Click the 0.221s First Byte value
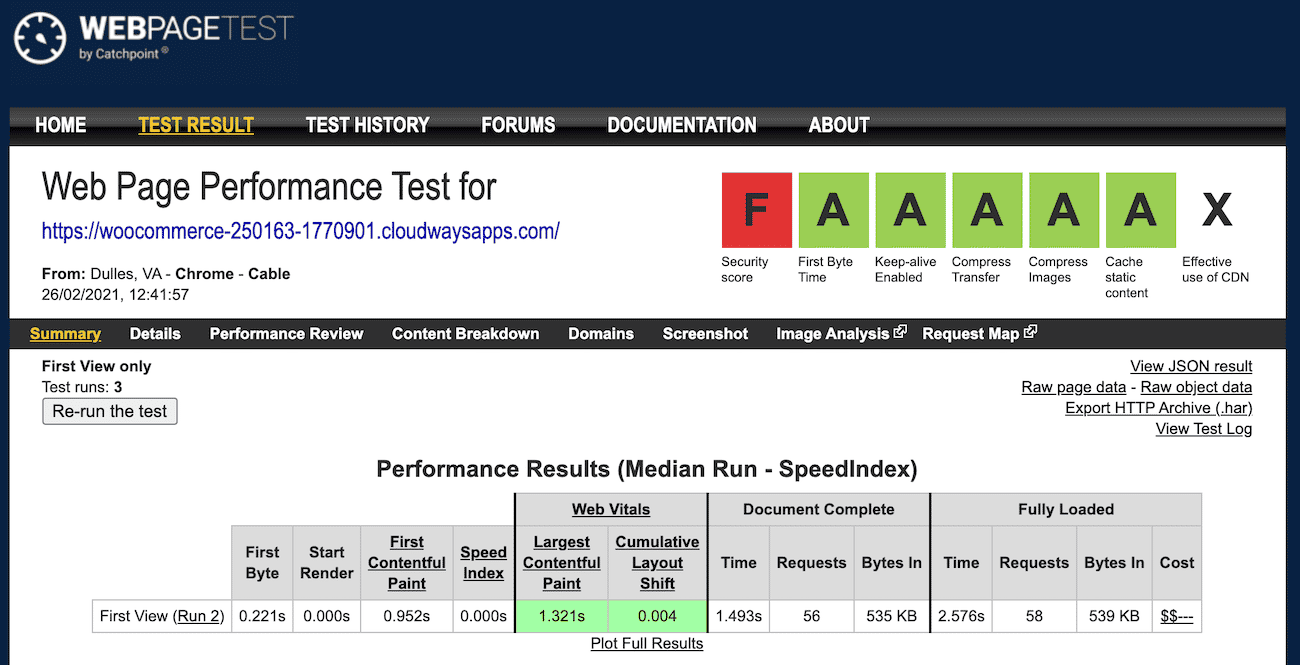The image size is (1300, 665). coord(262,616)
